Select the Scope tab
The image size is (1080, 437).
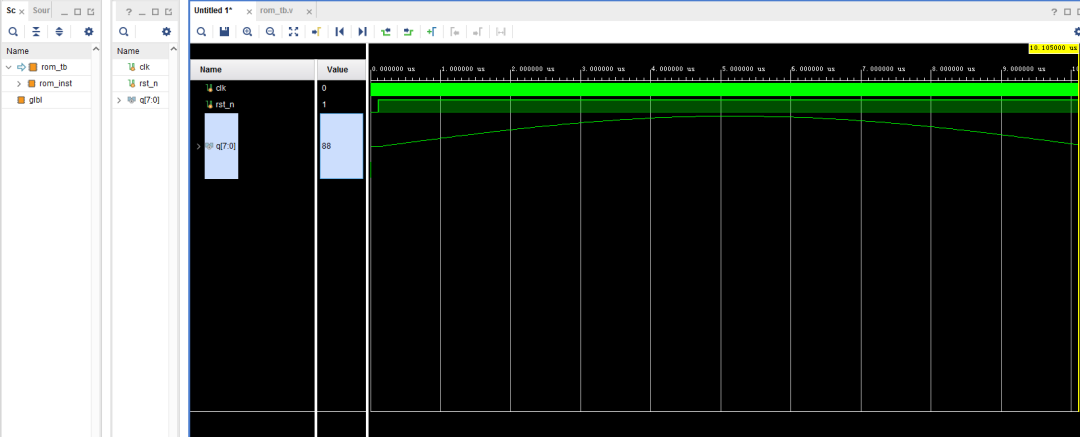10,11
